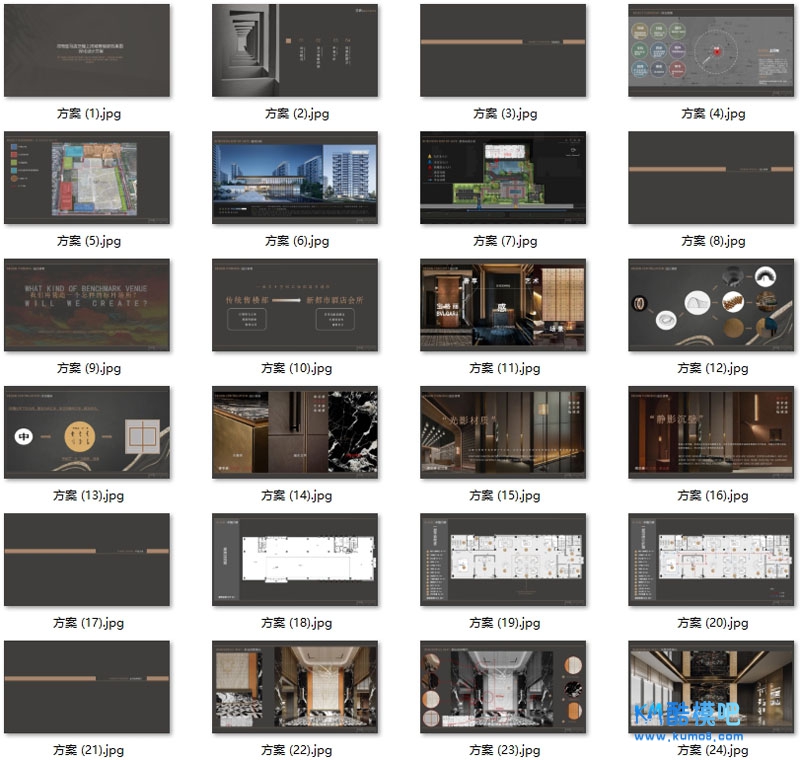Open the 方案 (18).jpg floor plan thumbnail
Screen dimensions: 800x760
tap(295, 560)
